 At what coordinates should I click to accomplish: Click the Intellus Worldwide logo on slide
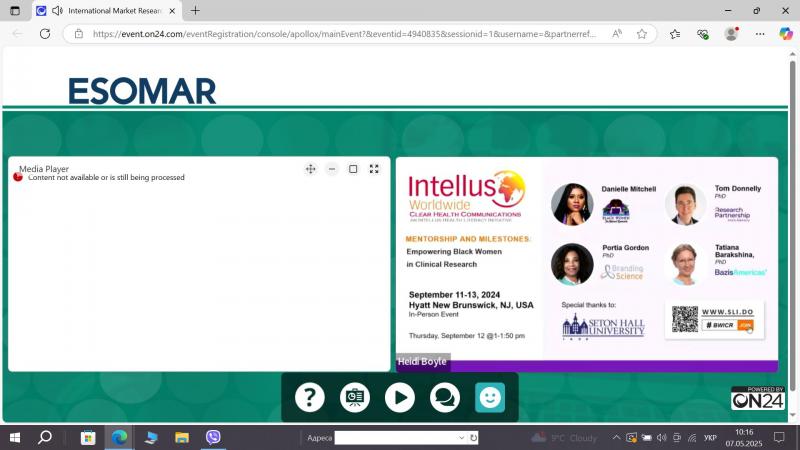(466, 195)
